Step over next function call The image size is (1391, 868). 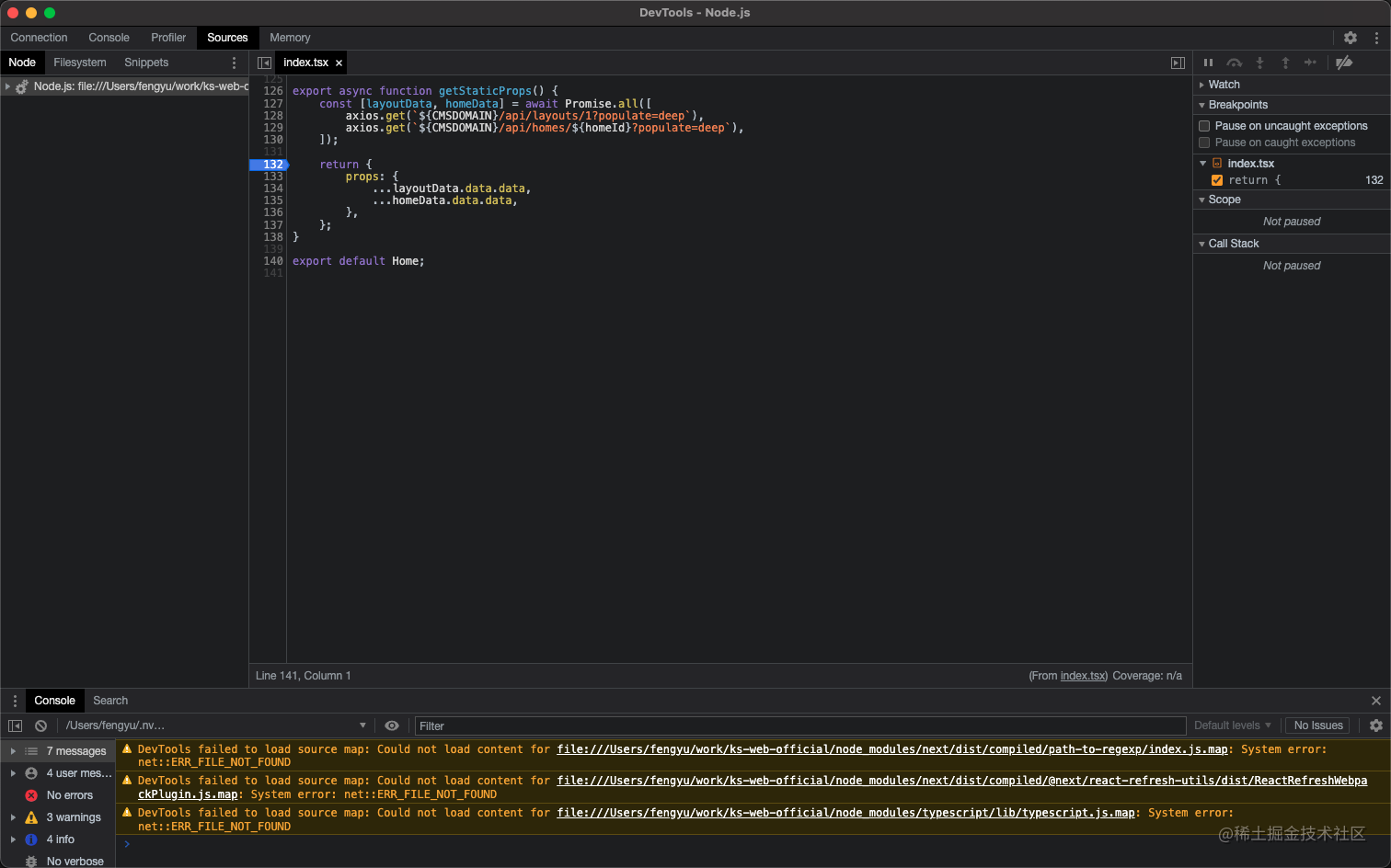tap(1235, 63)
